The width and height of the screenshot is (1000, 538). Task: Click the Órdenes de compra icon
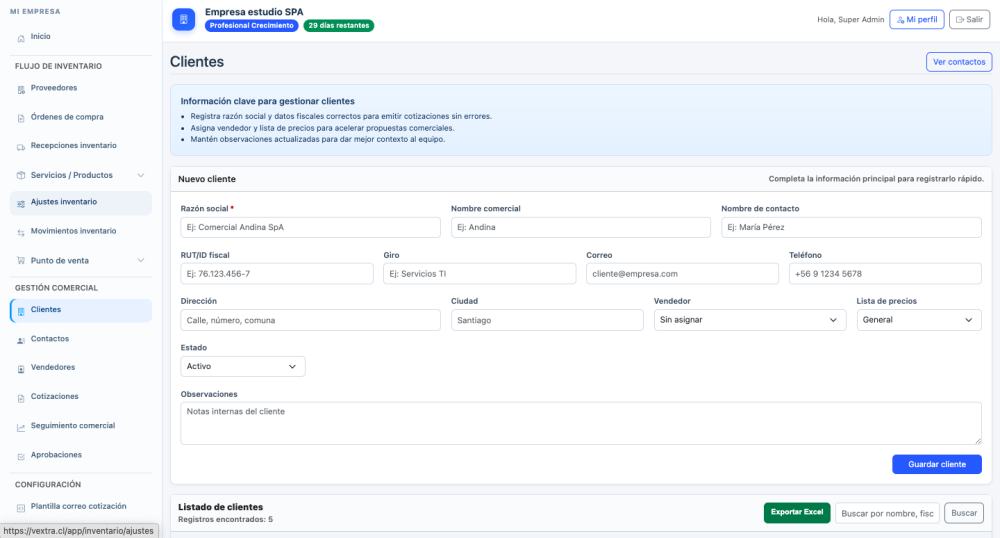pos(21,117)
